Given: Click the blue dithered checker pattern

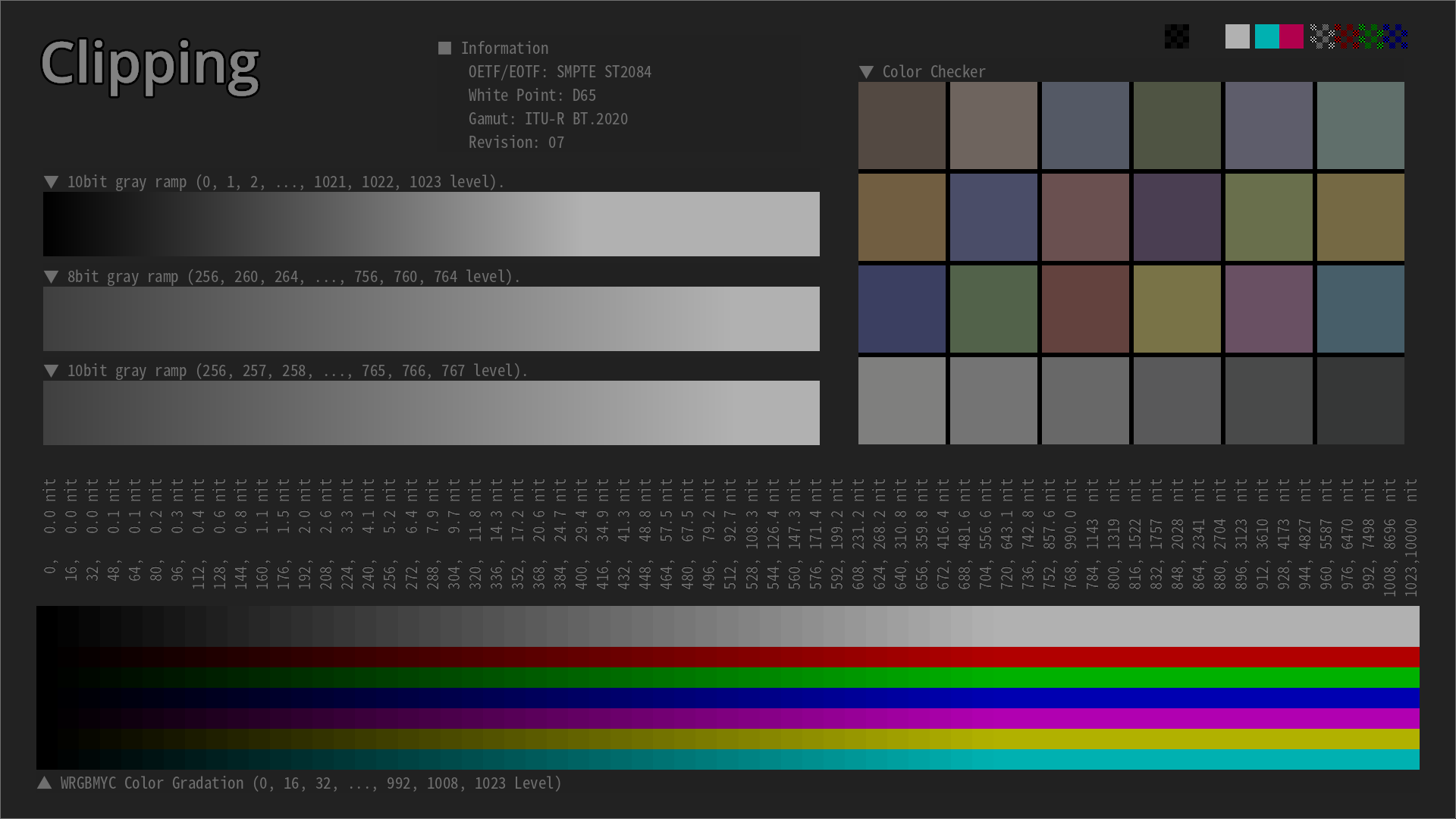Looking at the screenshot, I should click(x=1395, y=36).
